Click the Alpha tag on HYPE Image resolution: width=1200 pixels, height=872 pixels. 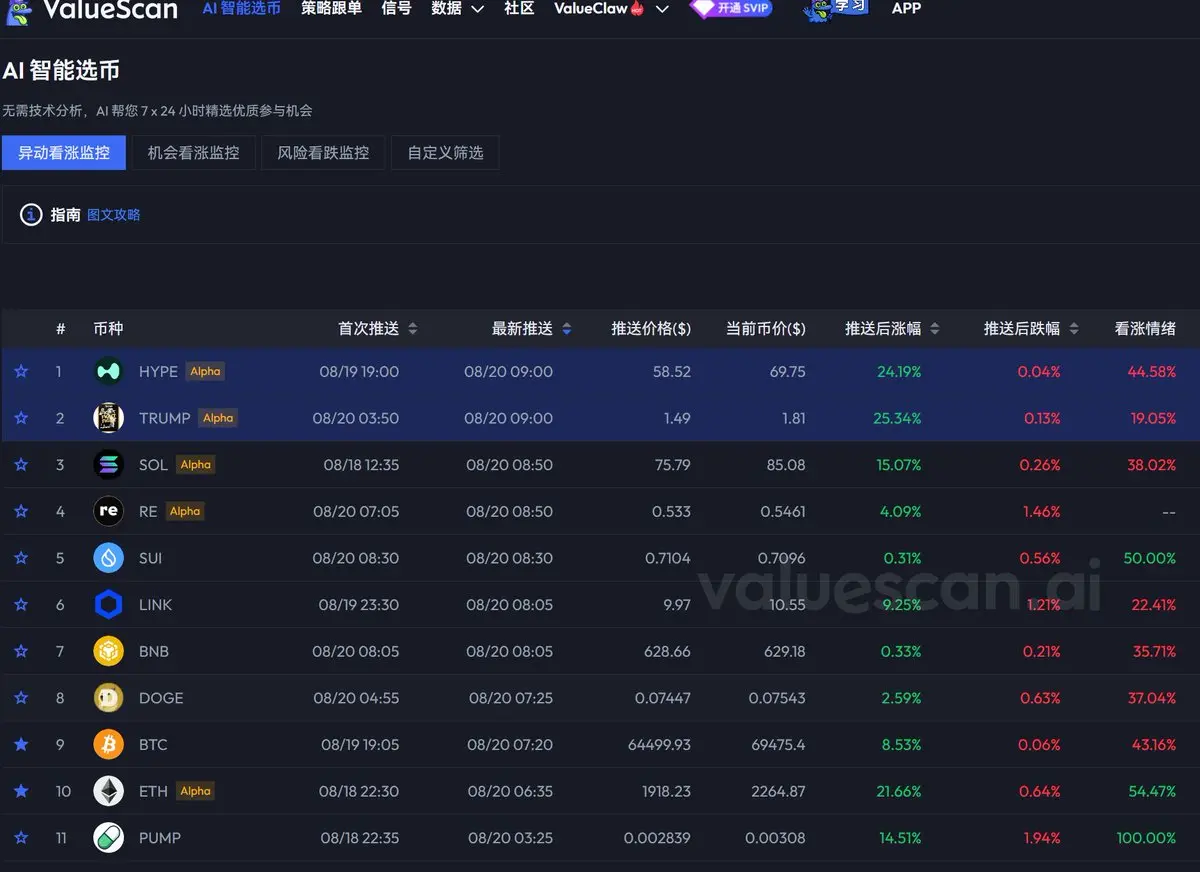205,371
